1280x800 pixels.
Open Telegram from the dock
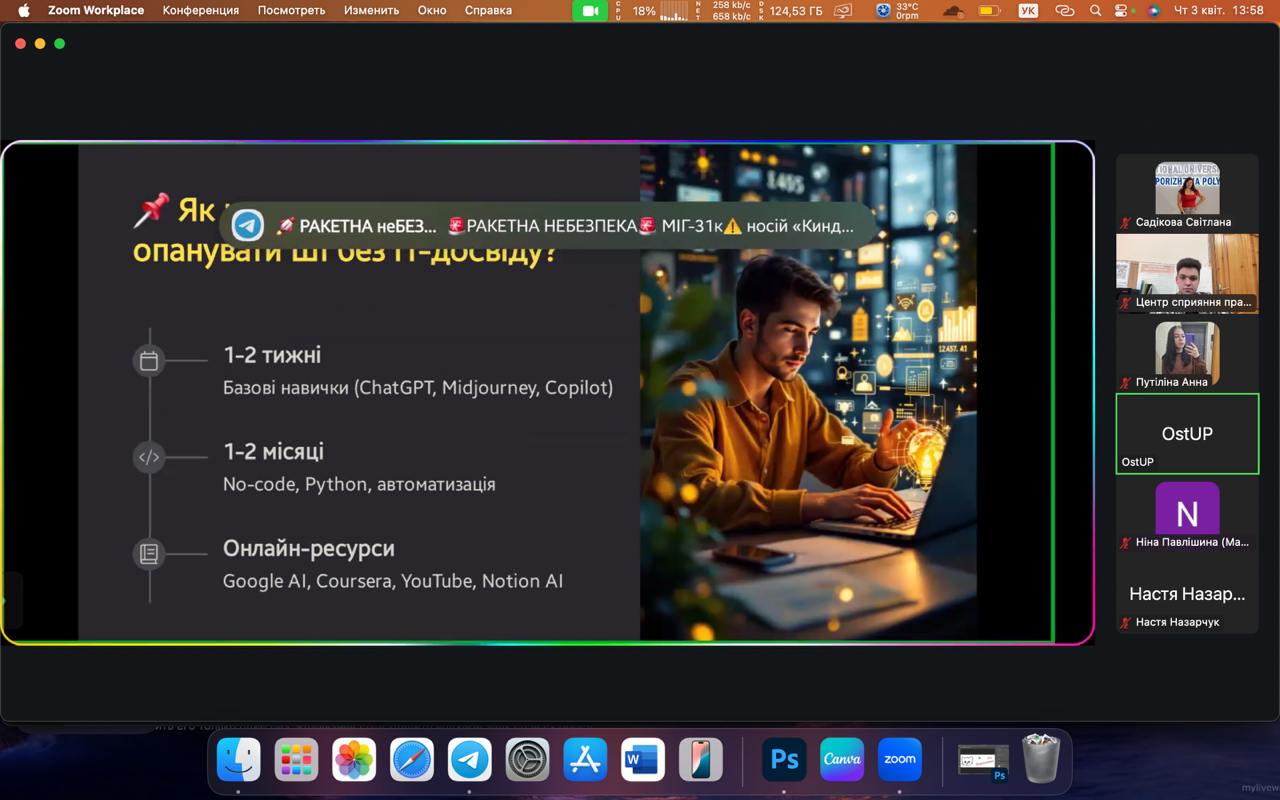click(x=469, y=760)
